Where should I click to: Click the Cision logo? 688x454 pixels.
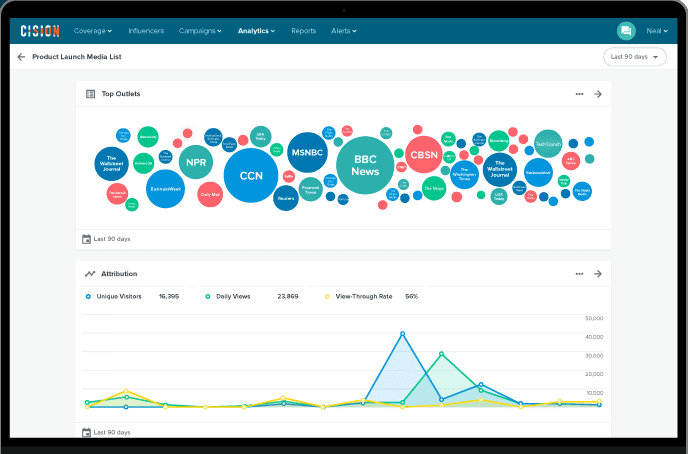40,31
